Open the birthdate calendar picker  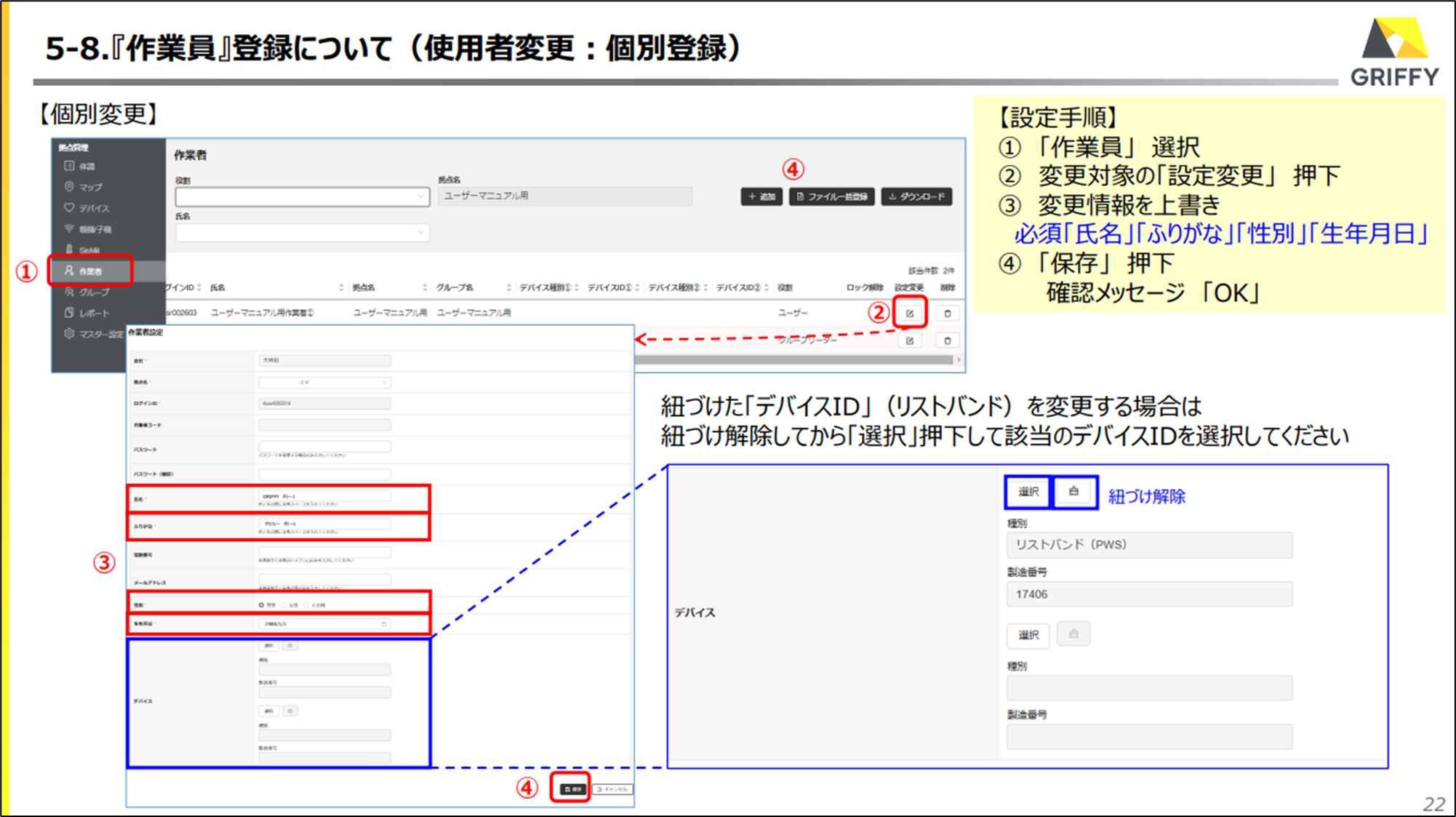coord(384,624)
